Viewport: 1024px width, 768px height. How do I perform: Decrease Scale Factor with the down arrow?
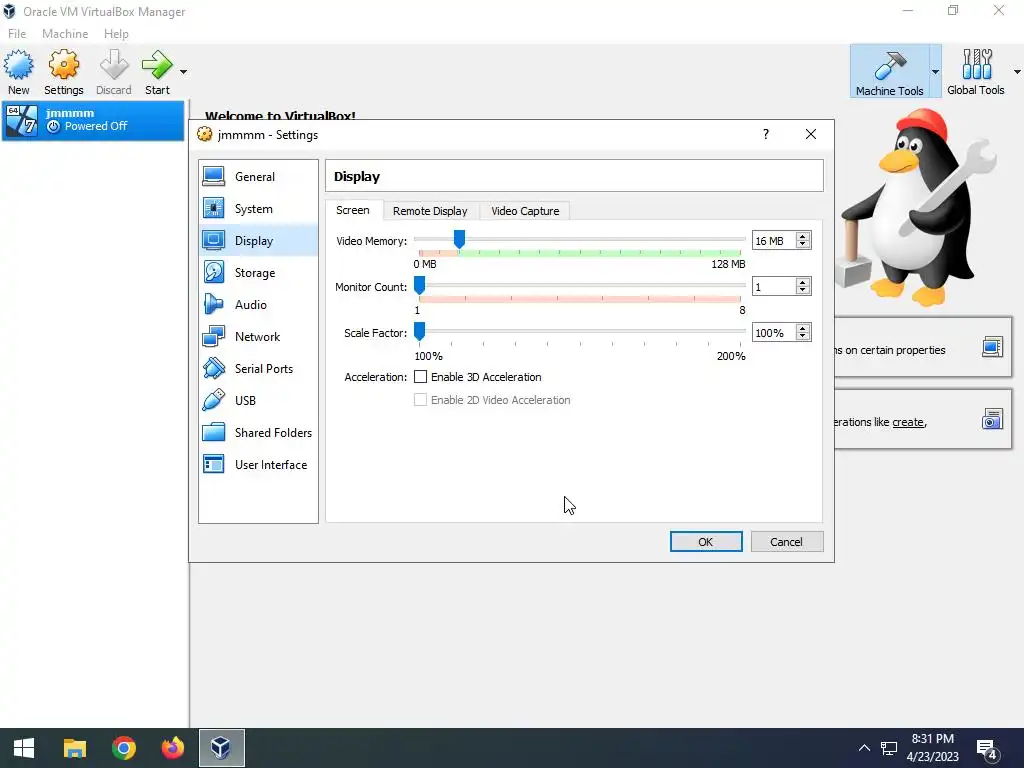point(803,337)
